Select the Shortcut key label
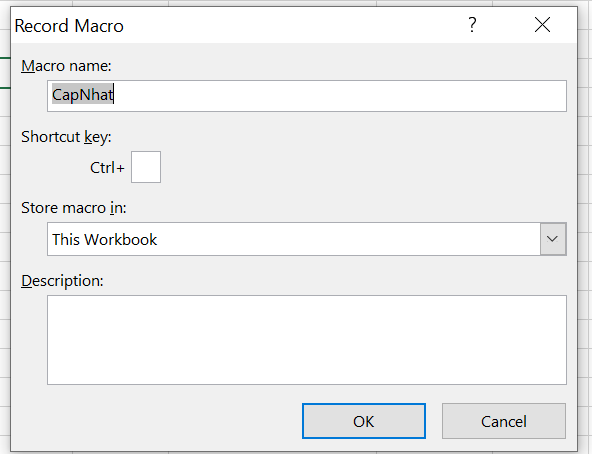Viewport: 592px width, 454px height. pyautogui.click(x=66, y=137)
